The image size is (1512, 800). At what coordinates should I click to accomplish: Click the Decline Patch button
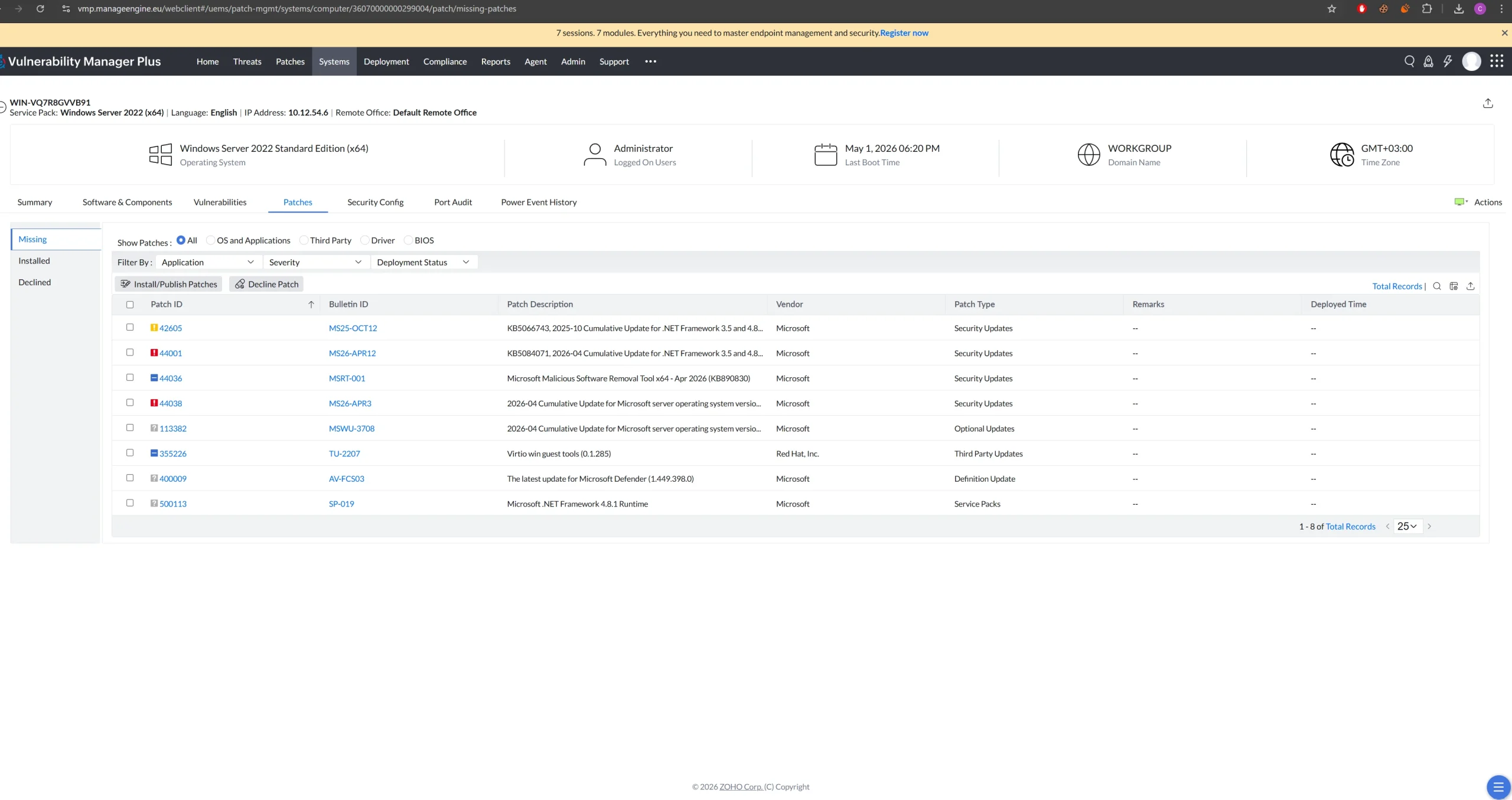pos(266,284)
